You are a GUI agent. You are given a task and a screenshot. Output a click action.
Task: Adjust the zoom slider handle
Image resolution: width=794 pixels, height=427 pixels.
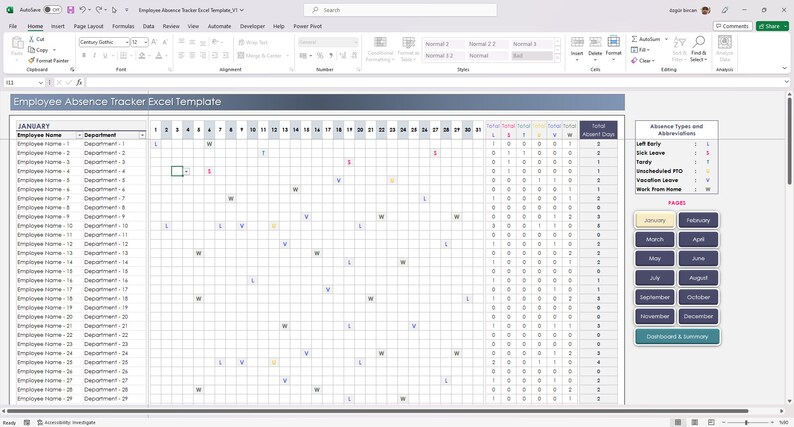tap(746, 422)
